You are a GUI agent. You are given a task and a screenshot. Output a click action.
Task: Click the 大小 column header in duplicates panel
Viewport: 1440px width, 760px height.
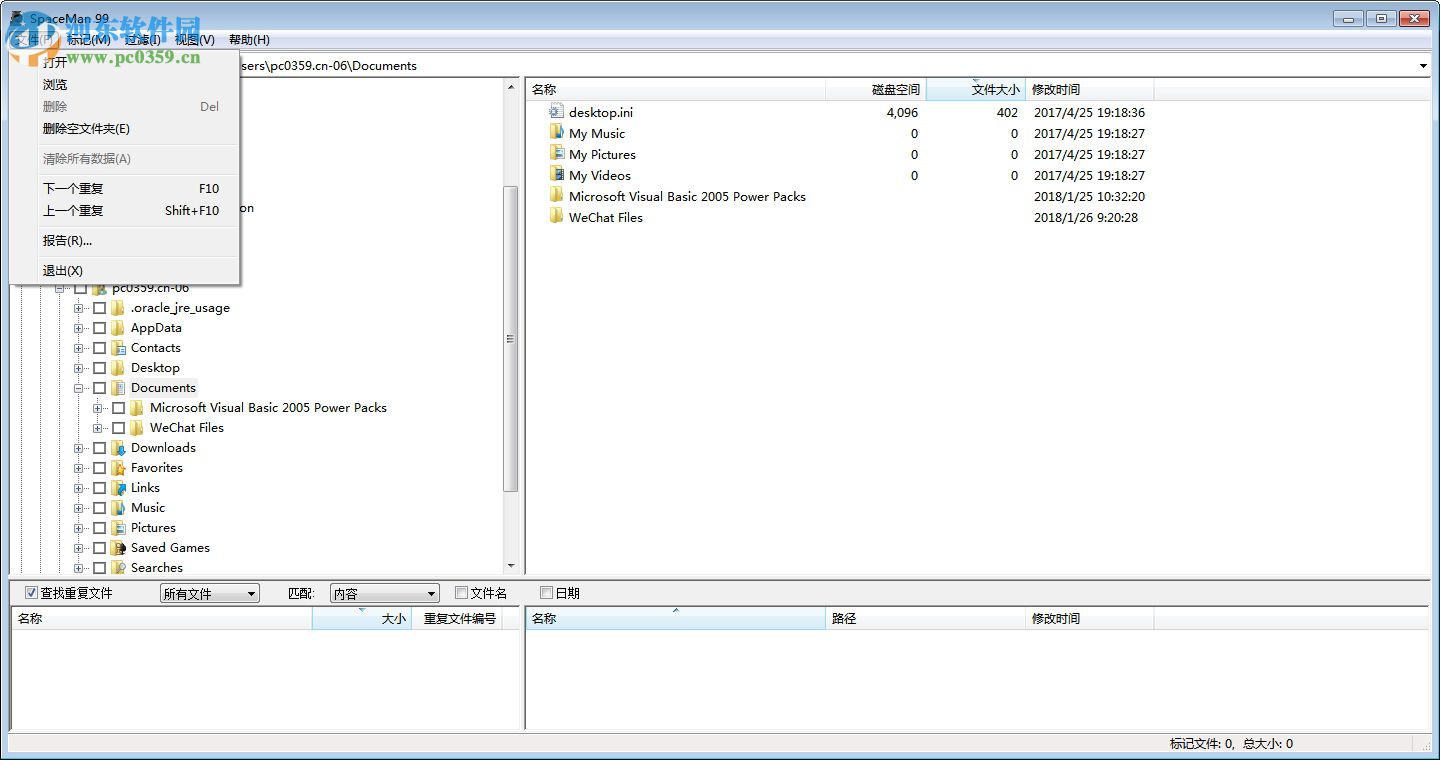click(x=362, y=619)
